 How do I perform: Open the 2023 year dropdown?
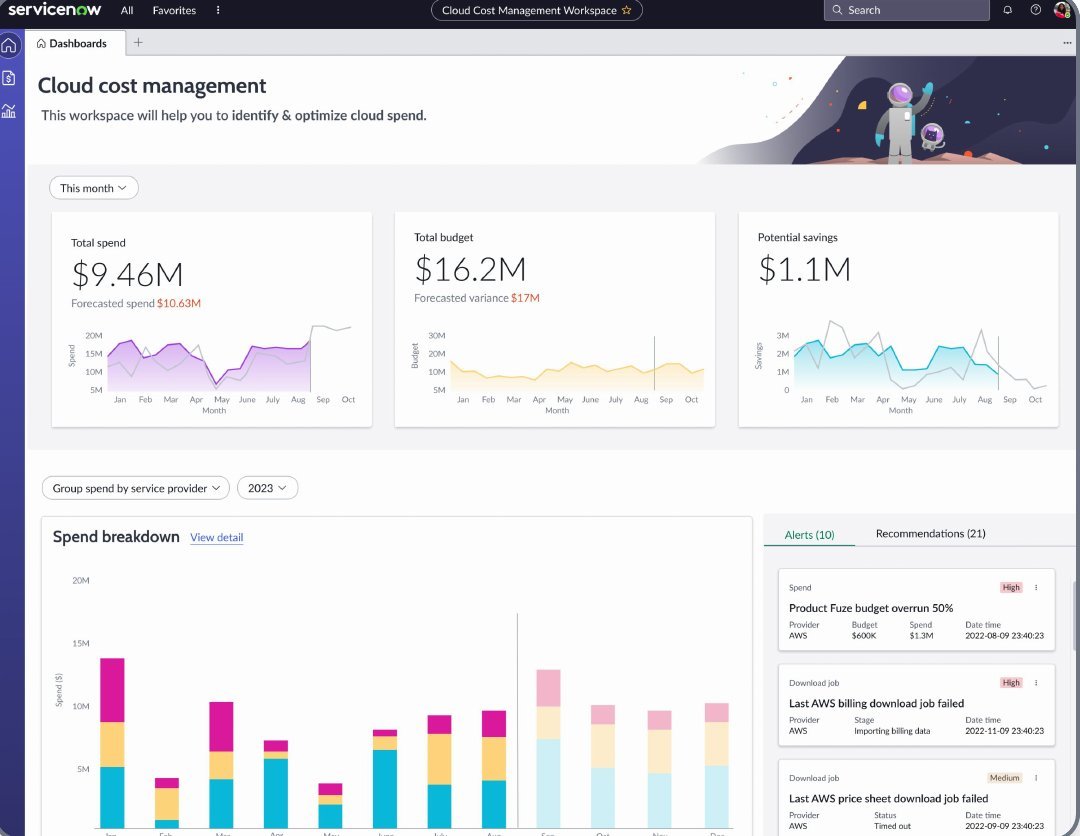(x=267, y=488)
